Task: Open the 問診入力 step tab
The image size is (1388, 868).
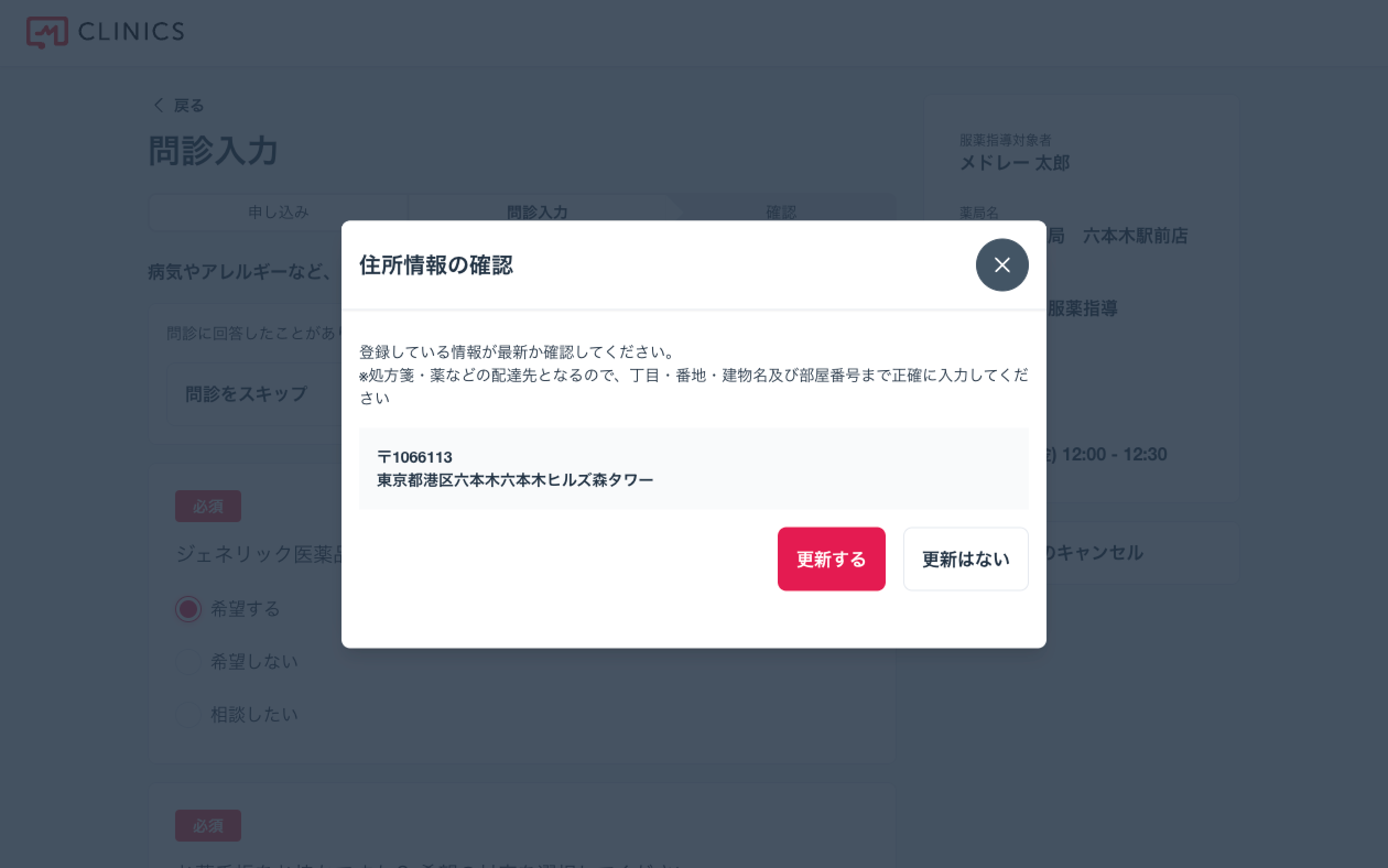Action: click(x=537, y=213)
